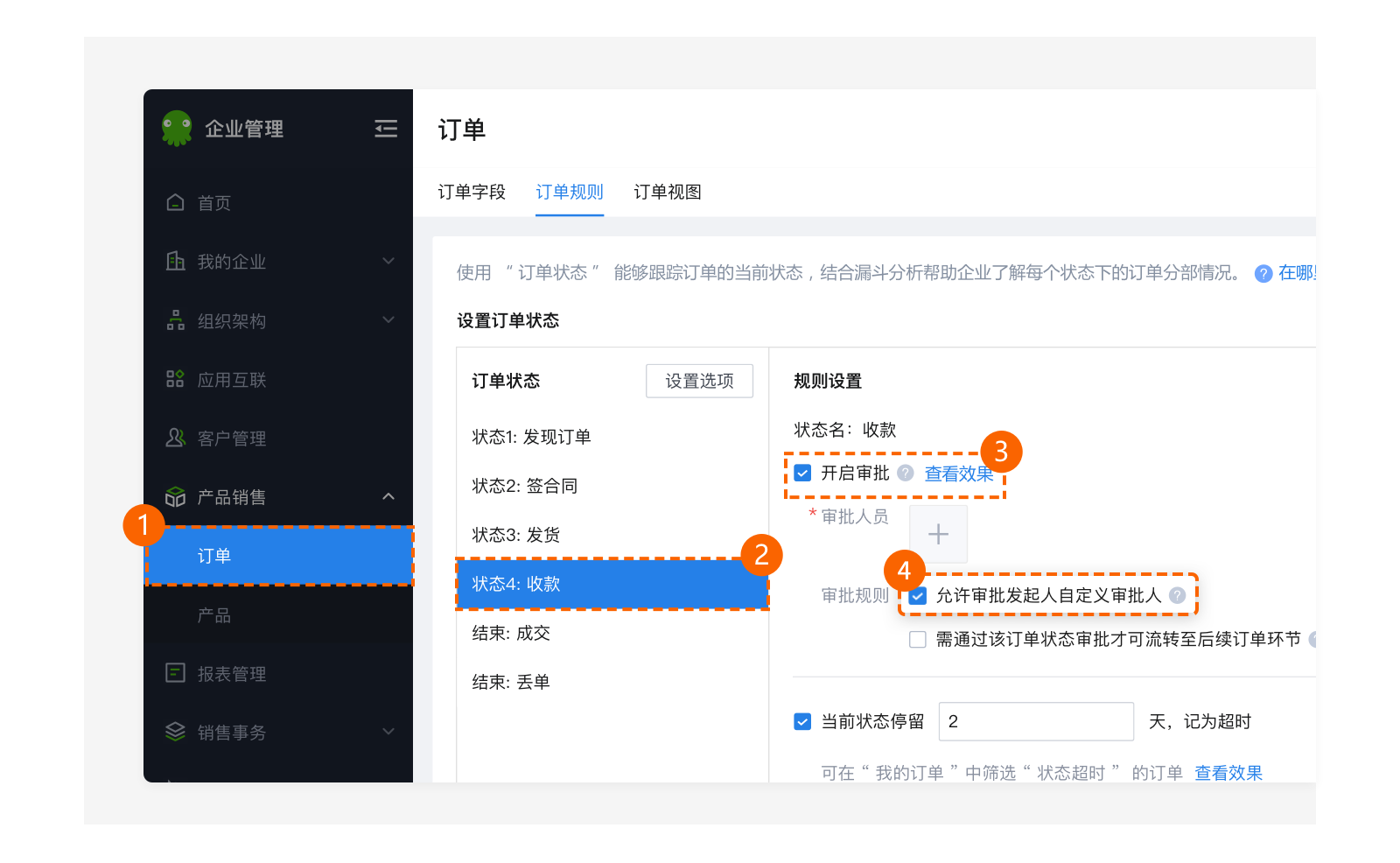The width and height of the screenshot is (1400, 863).
Task: Click the 组织架构 hierarchy icon
Action: pos(175,320)
